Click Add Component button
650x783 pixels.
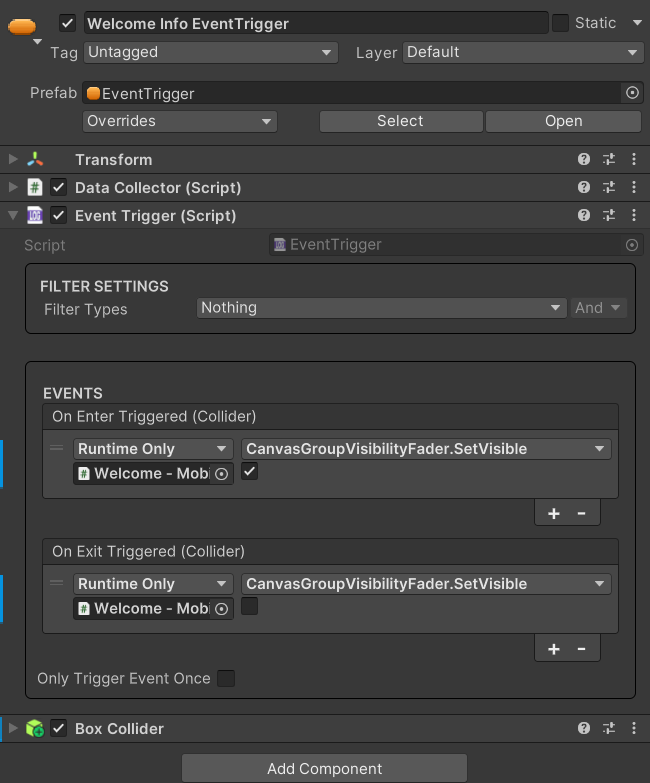click(x=325, y=768)
